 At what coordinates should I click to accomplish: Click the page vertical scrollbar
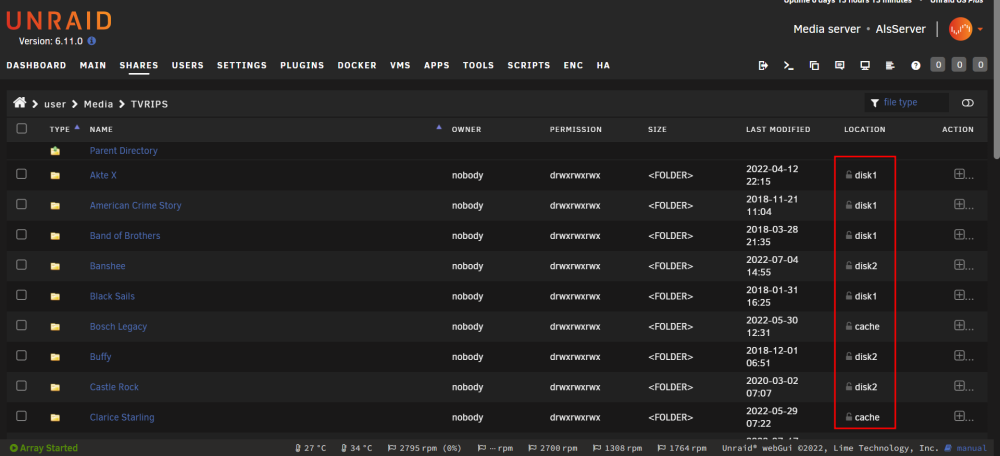coord(996,80)
